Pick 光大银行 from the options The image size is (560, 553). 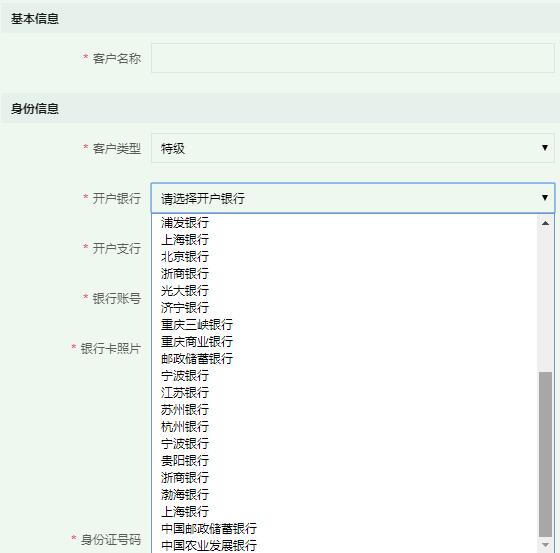click(344, 290)
